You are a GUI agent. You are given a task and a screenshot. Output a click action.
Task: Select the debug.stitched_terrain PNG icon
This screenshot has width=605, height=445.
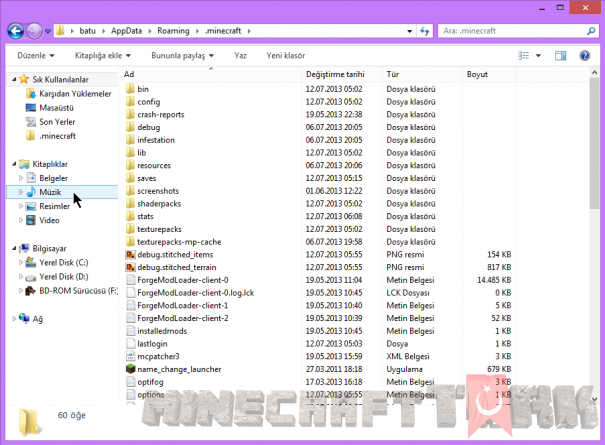130,267
